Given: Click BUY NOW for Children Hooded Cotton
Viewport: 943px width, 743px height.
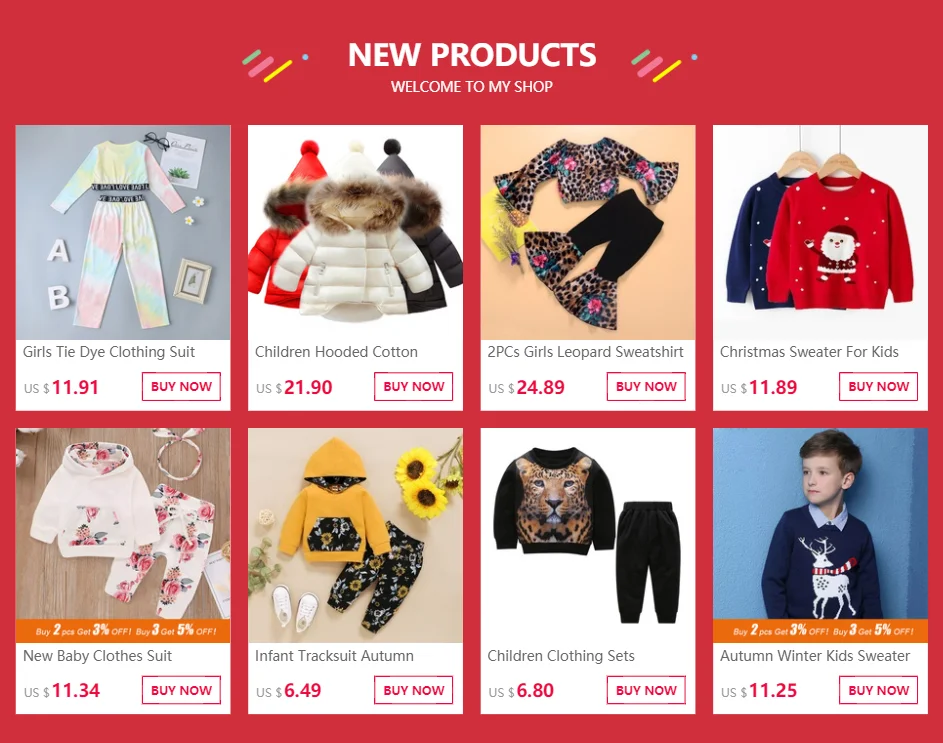Looking at the screenshot, I should [414, 386].
